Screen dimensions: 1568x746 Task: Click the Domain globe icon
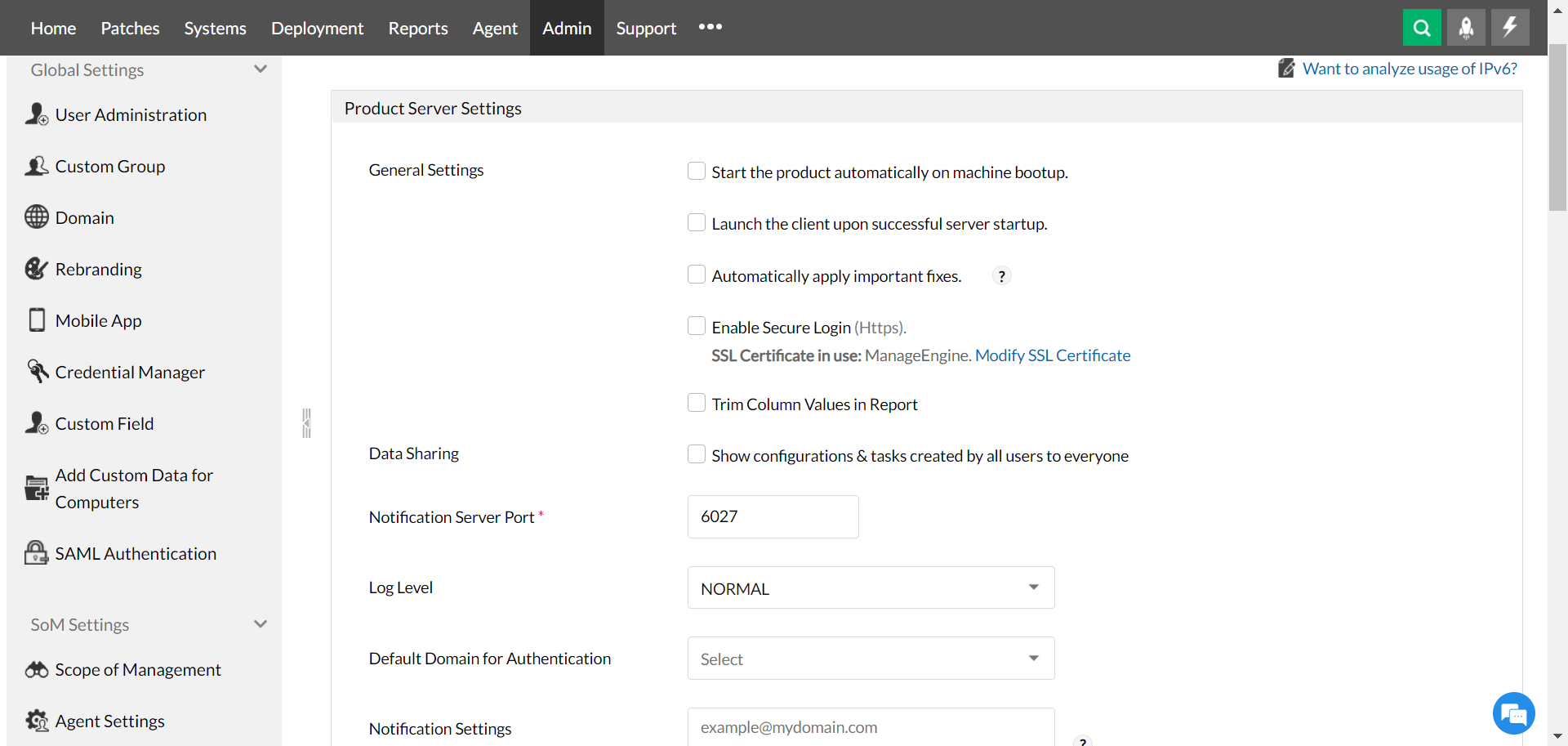[36, 217]
